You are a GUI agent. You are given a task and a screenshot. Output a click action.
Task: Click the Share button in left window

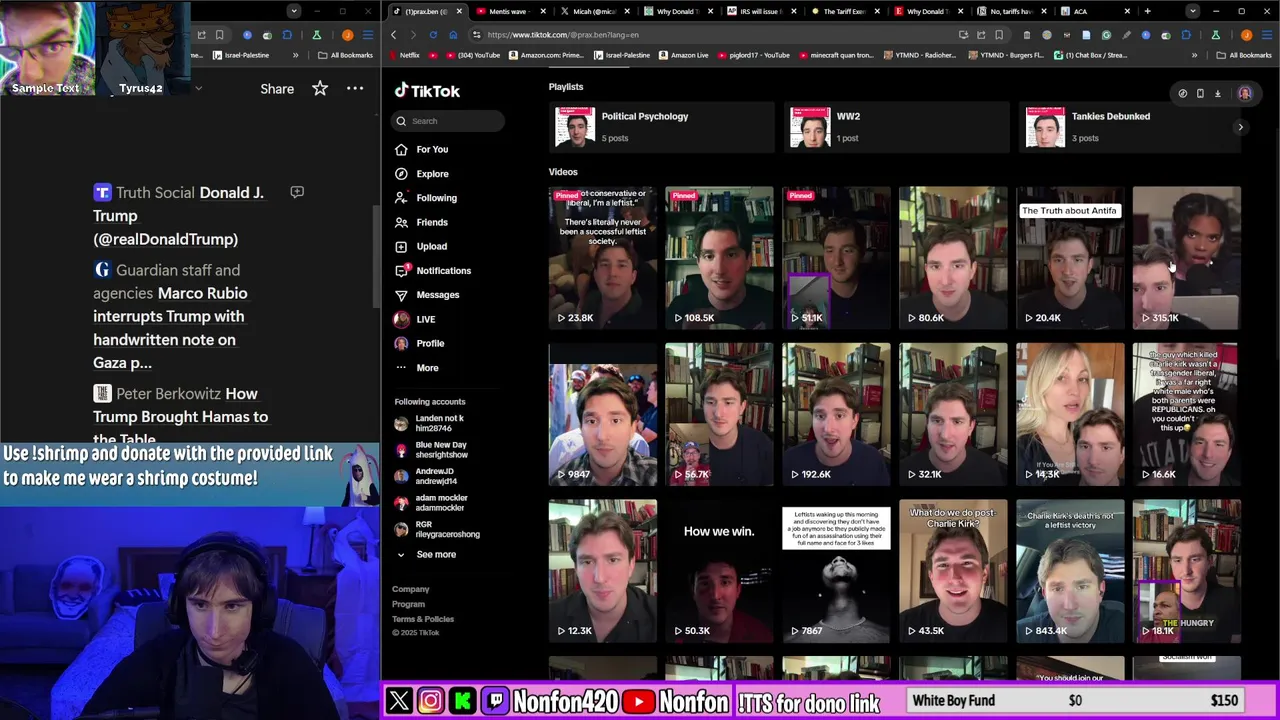[x=277, y=89]
